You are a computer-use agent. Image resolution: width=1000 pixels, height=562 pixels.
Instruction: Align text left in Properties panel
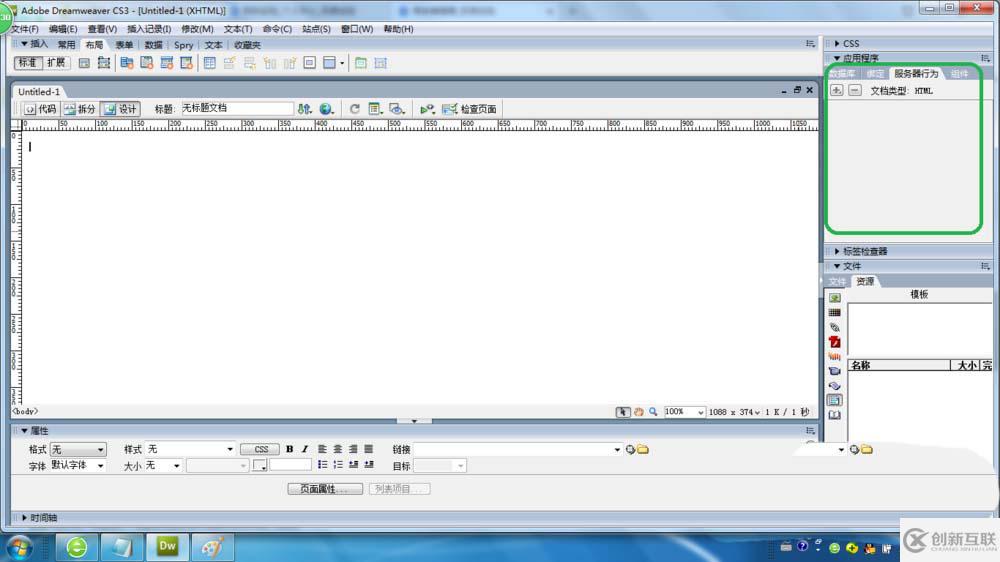pos(322,449)
